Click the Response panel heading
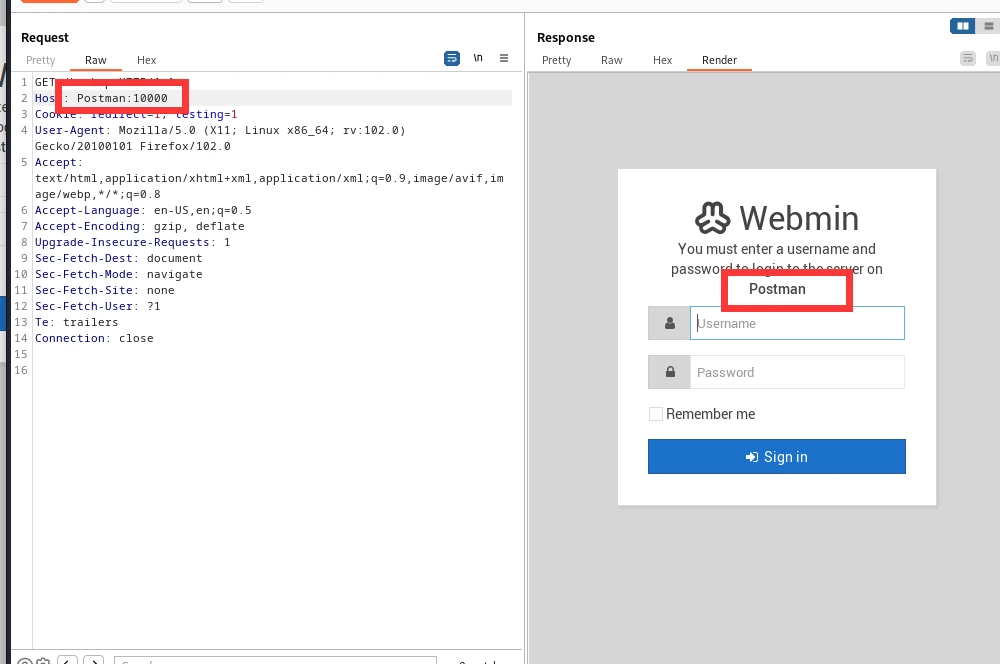Image resolution: width=1000 pixels, height=664 pixels. point(566,38)
